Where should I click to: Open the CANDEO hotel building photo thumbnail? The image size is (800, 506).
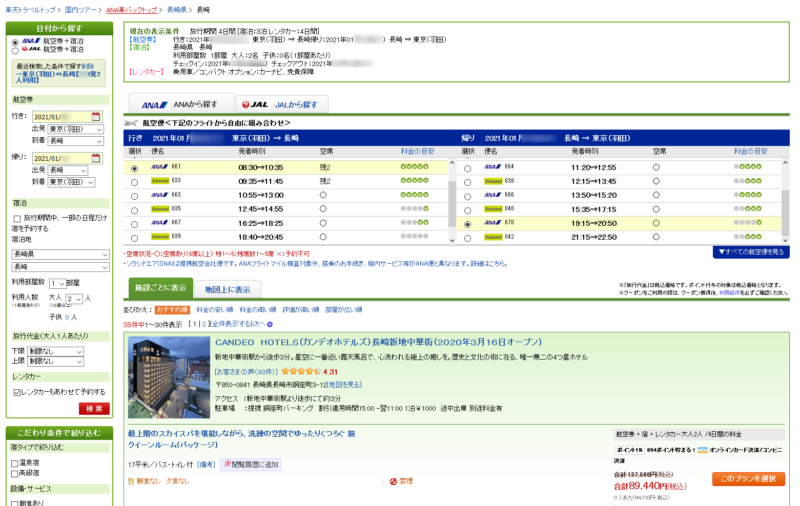[x=169, y=377]
